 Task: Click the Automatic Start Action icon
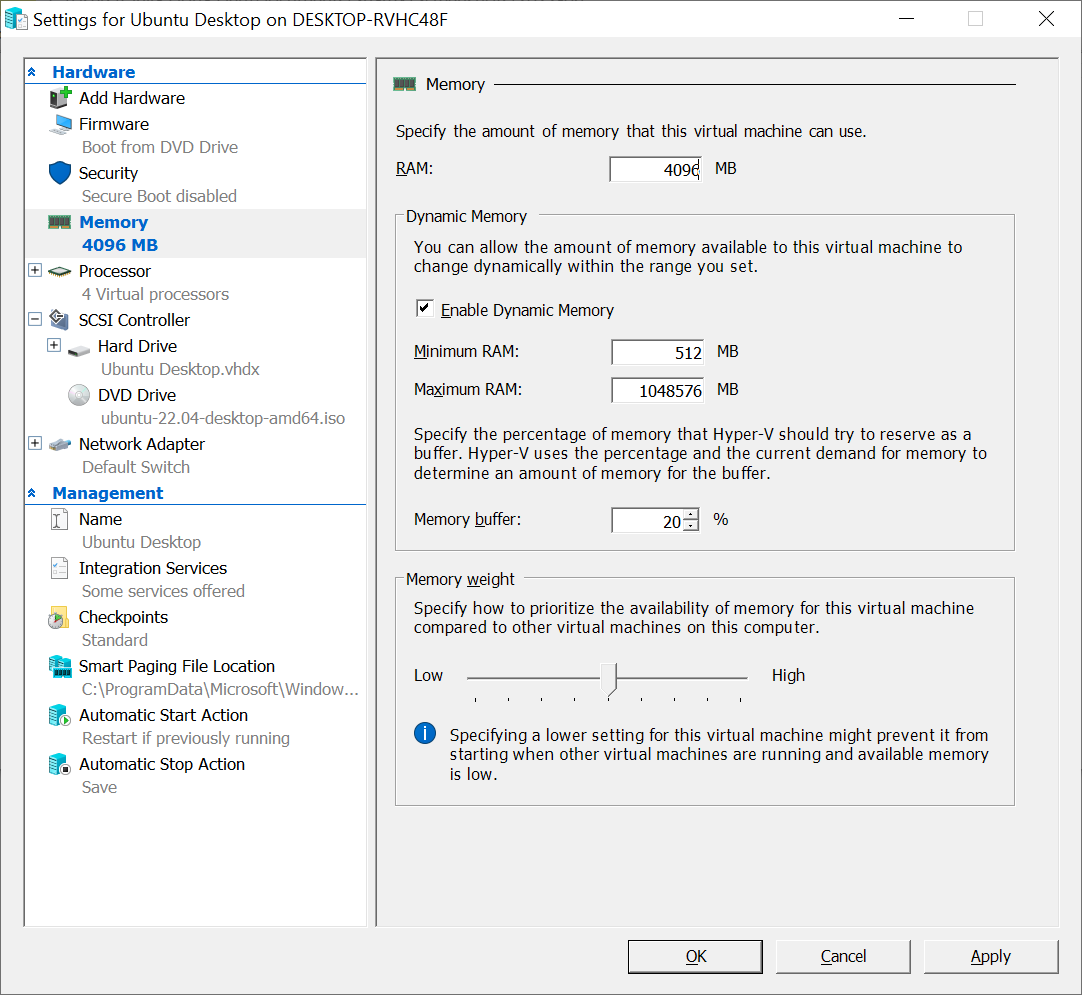pos(60,716)
